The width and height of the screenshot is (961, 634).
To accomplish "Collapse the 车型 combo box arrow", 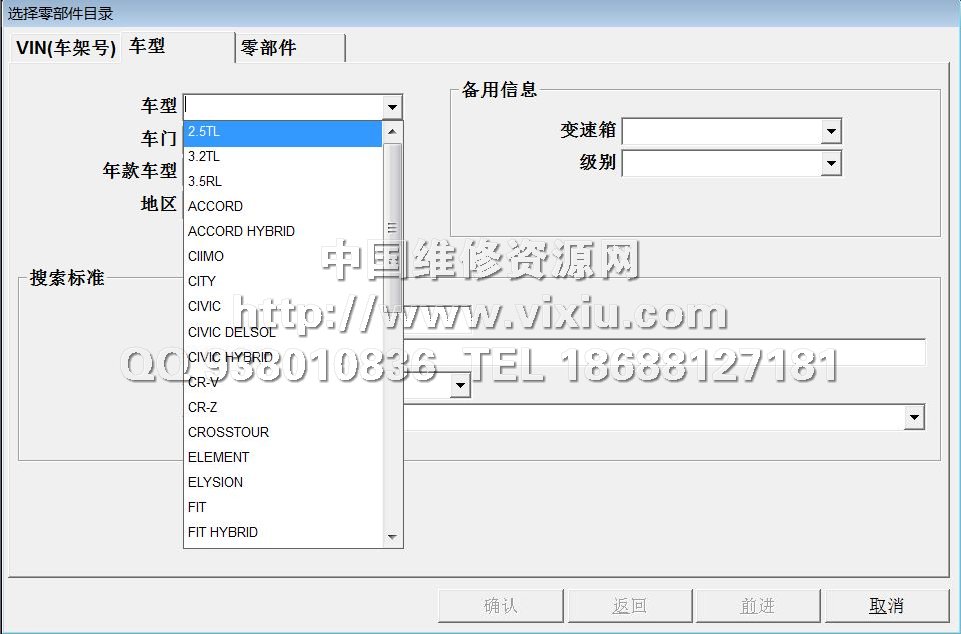I will [x=392, y=107].
